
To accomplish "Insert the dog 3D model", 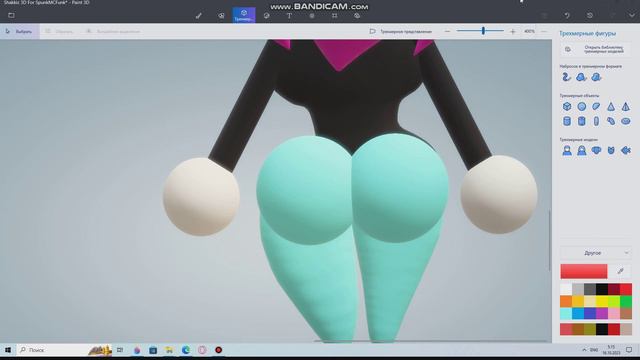I will tap(596, 151).
